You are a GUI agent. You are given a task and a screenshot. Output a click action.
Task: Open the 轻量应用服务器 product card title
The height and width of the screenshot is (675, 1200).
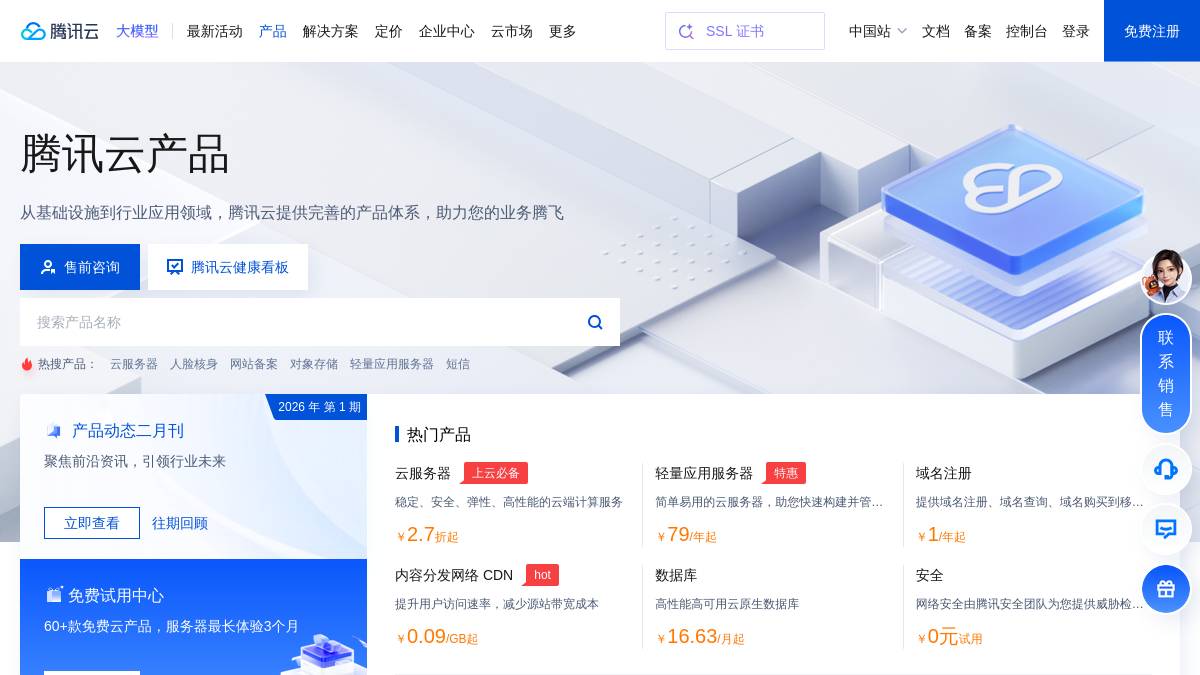click(704, 473)
